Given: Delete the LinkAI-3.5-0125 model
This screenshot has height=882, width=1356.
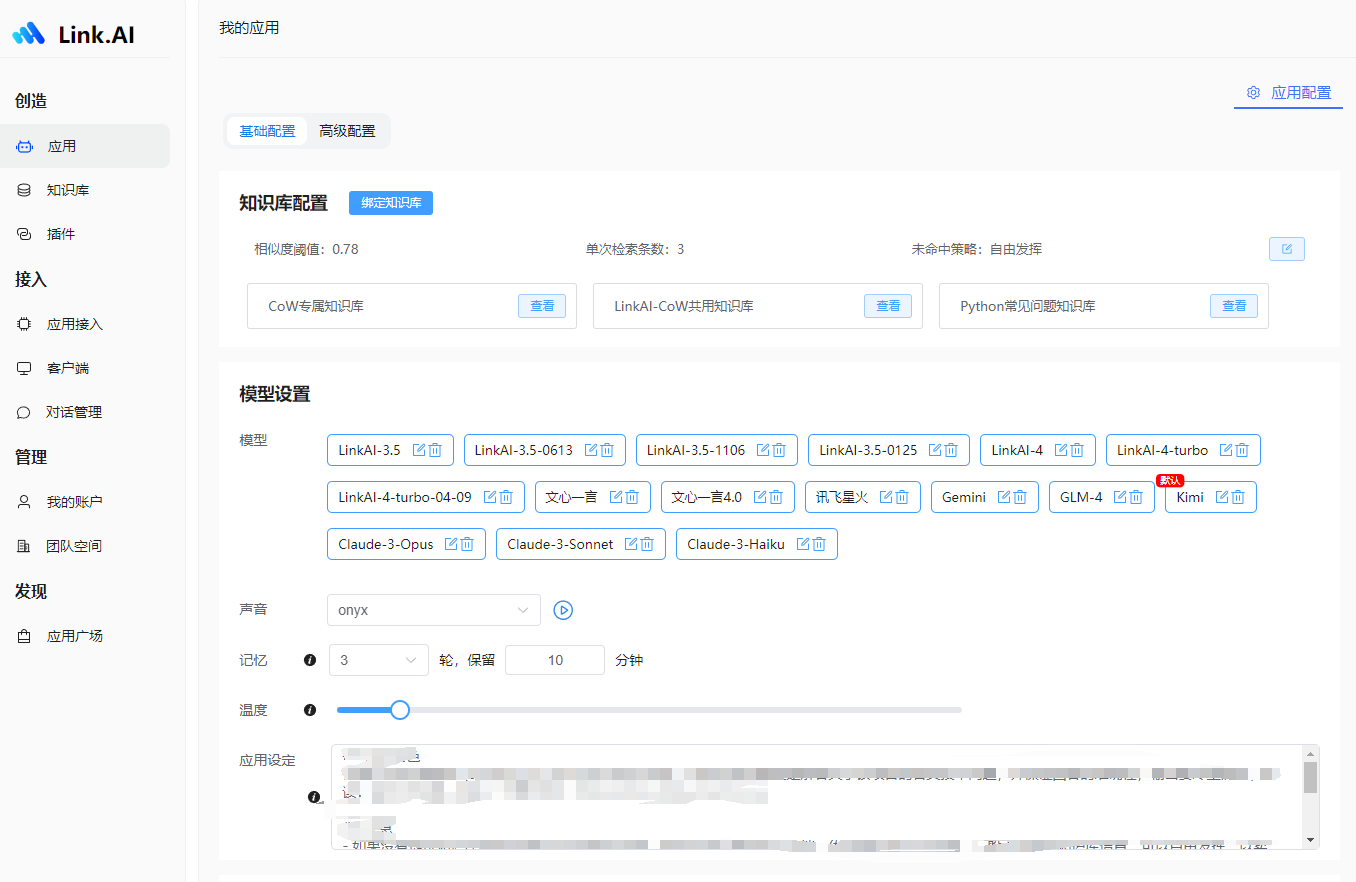Looking at the screenshot, I should pos(952,450).
